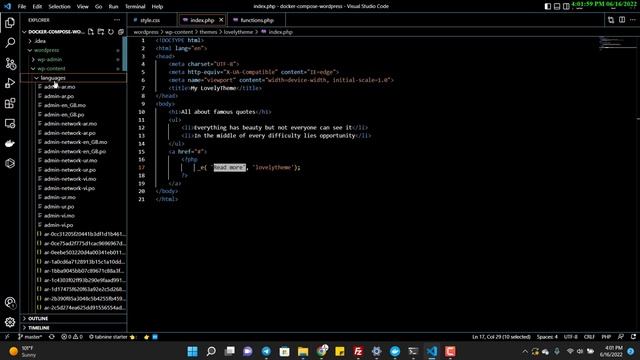Toggle bottom panel layout button

click(x=557, y=6)
